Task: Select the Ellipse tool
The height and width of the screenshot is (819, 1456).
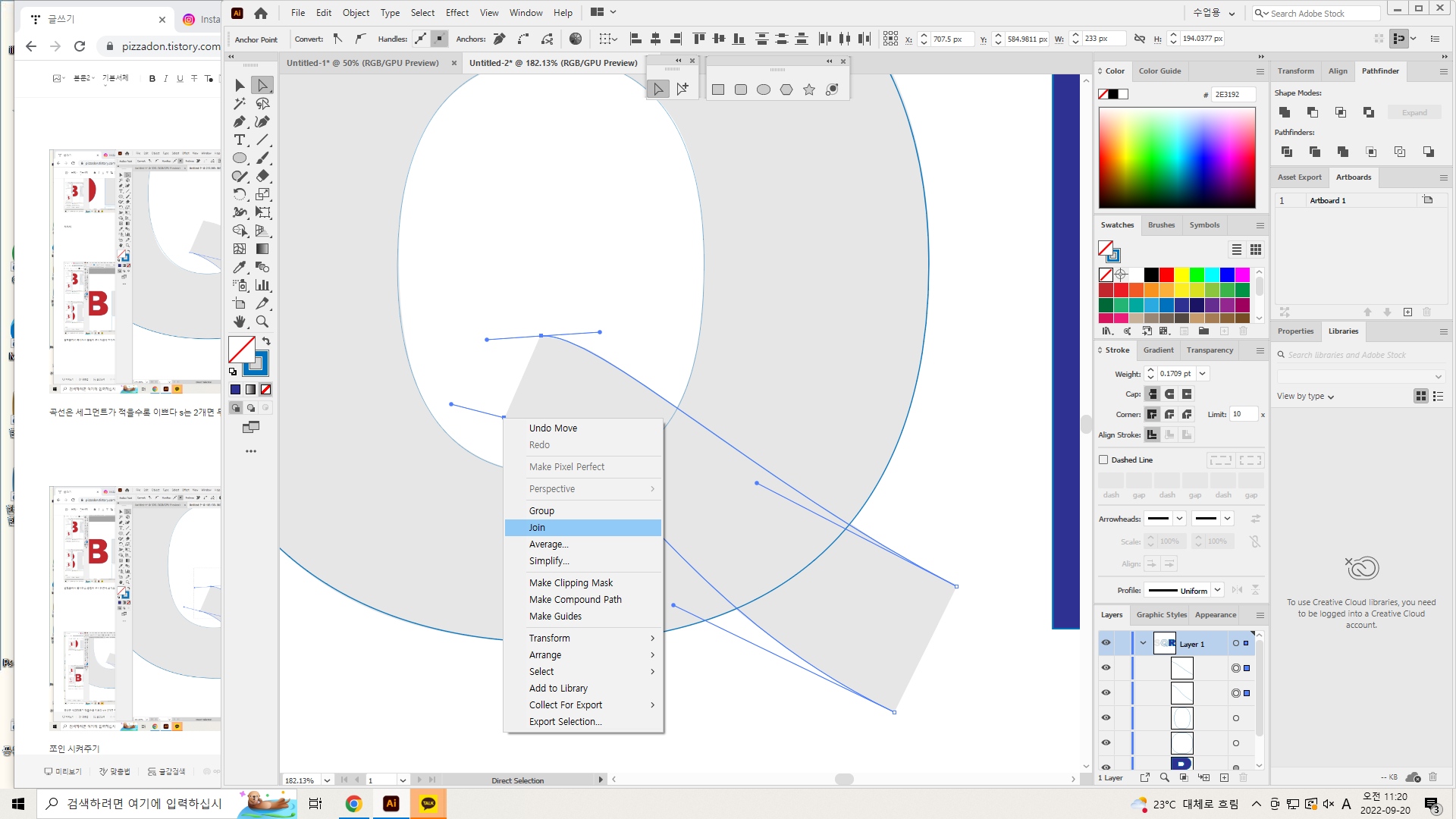Action: tap(240, 158)
